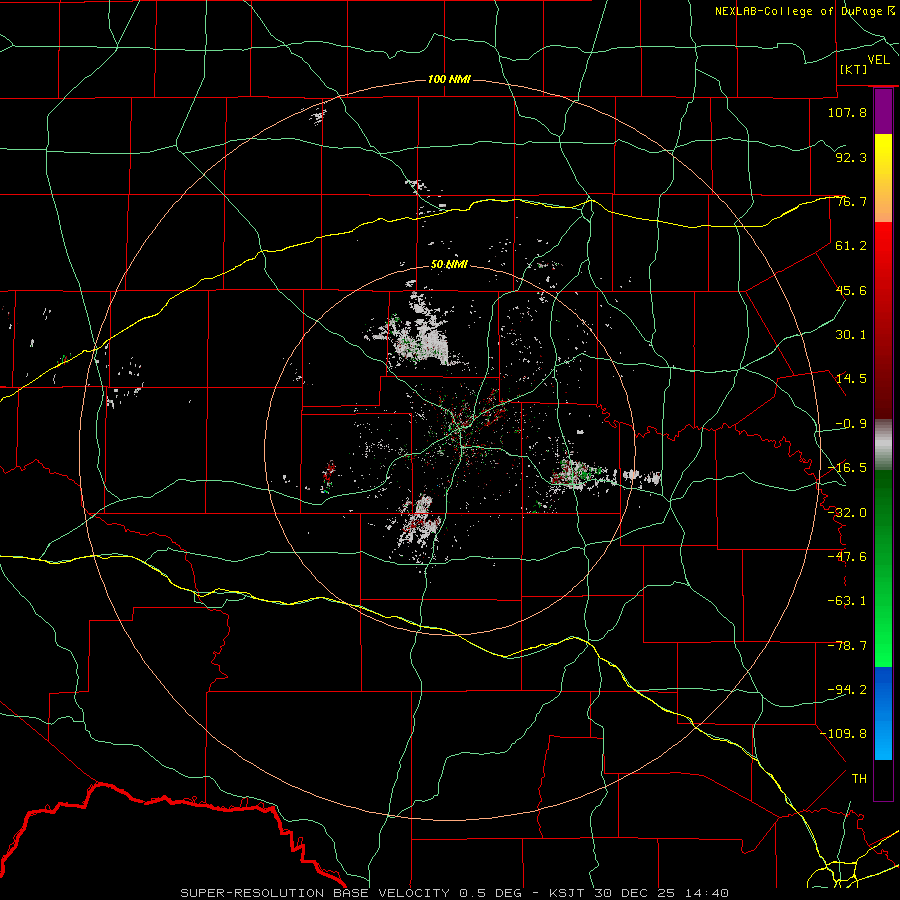Select the -47.6 scale value
This screenshot has width=900, height=900.
click(x=847, y=557)
